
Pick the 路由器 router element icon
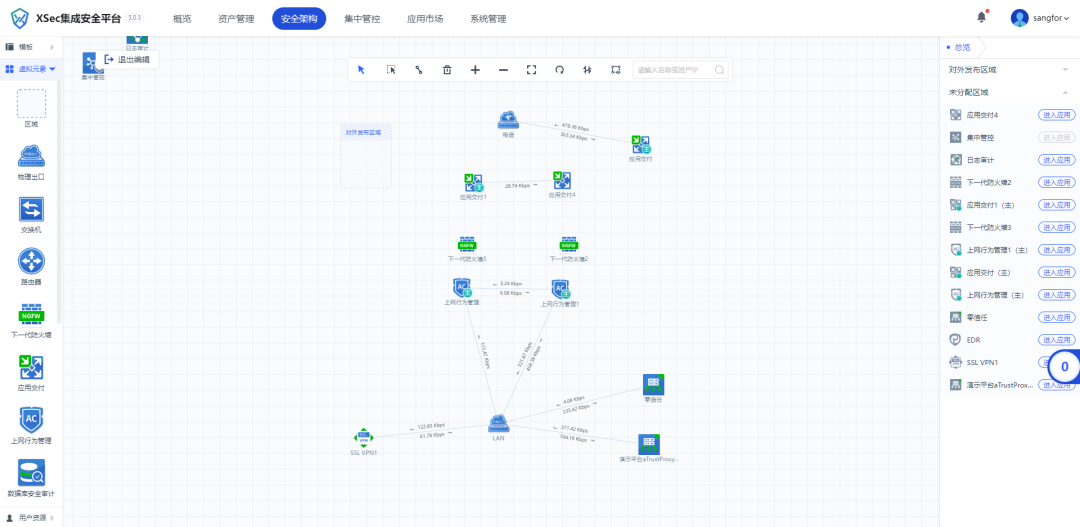(31, 262)
